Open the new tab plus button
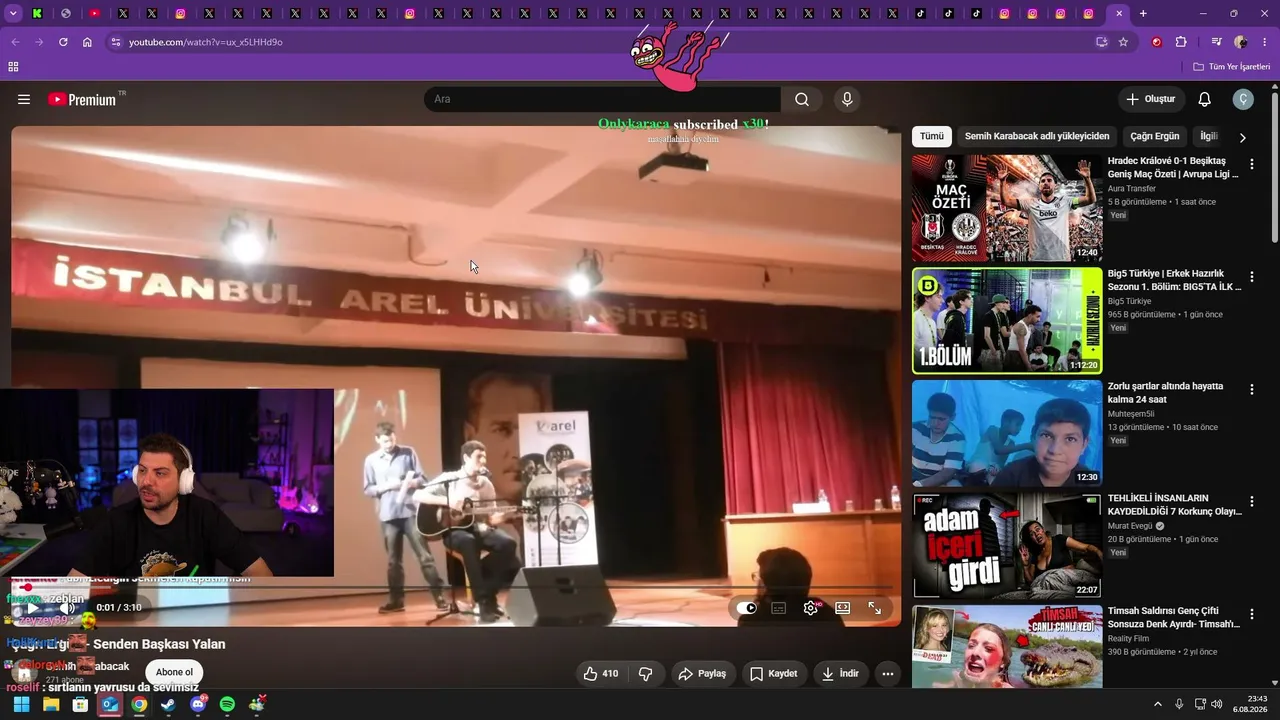This screenshot has width=1280, height=720. pos(1143,14)
